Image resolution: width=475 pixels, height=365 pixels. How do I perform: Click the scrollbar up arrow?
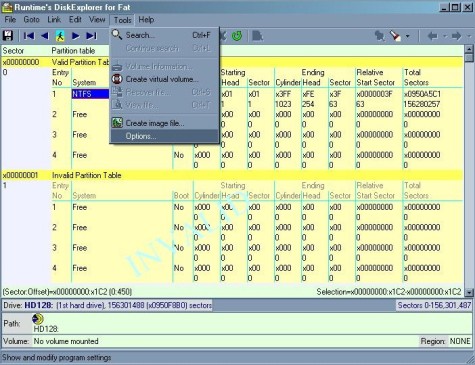tap(469, 50)
